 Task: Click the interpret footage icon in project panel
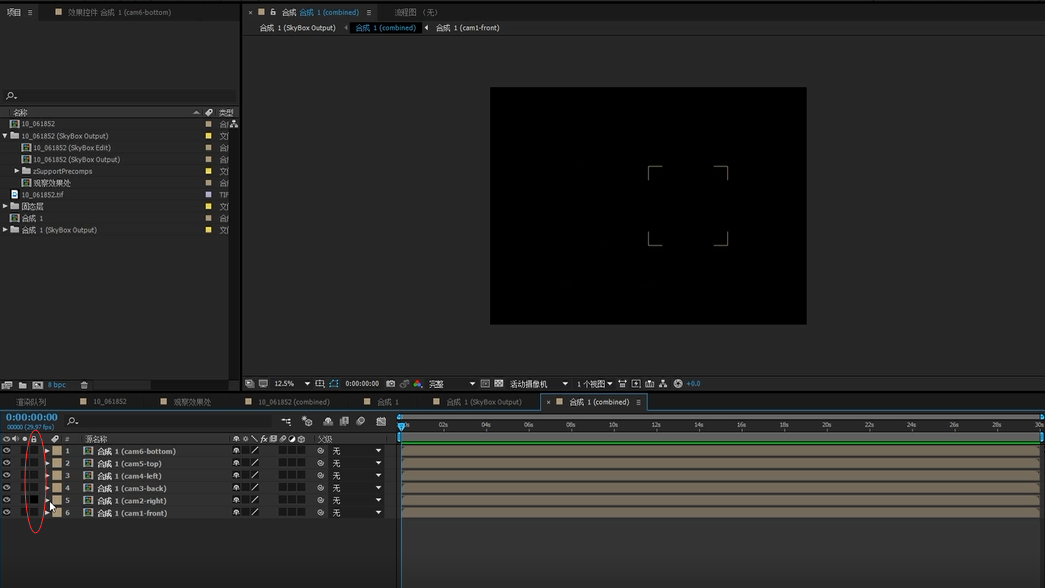pos(7,385)
